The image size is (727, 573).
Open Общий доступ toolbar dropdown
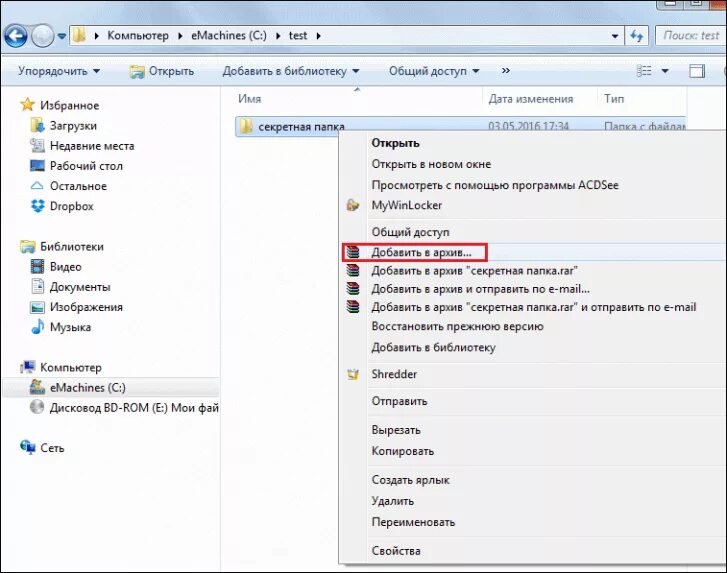(x=434, y=71)
